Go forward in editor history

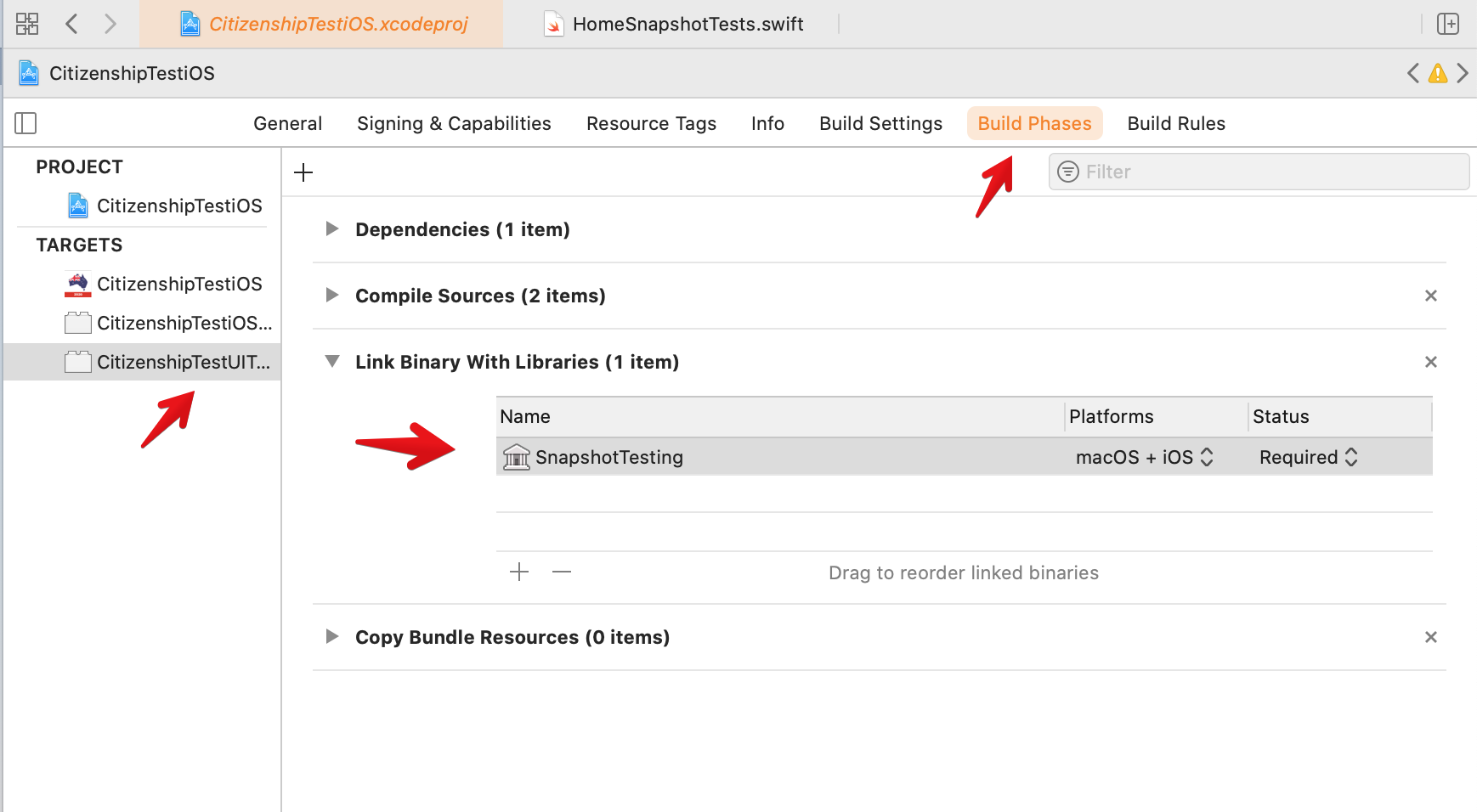pyautogui.click(x=110, y=24)
